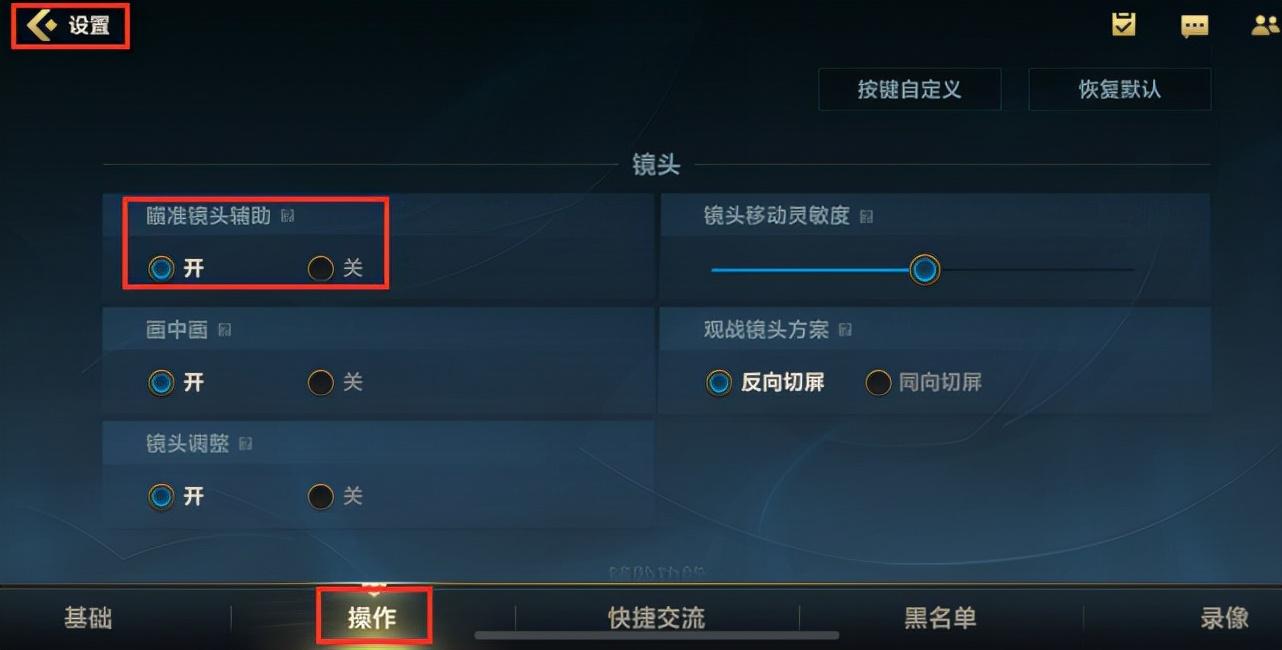Turn off 瞄准镜头辅助 by selecting 关
This screenshot has height=650, width=1282.
[x=334, y=269]
